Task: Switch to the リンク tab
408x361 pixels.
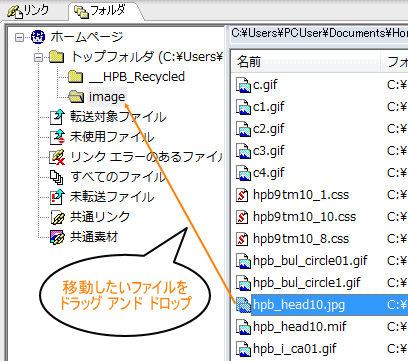Action: pos(29,11)
